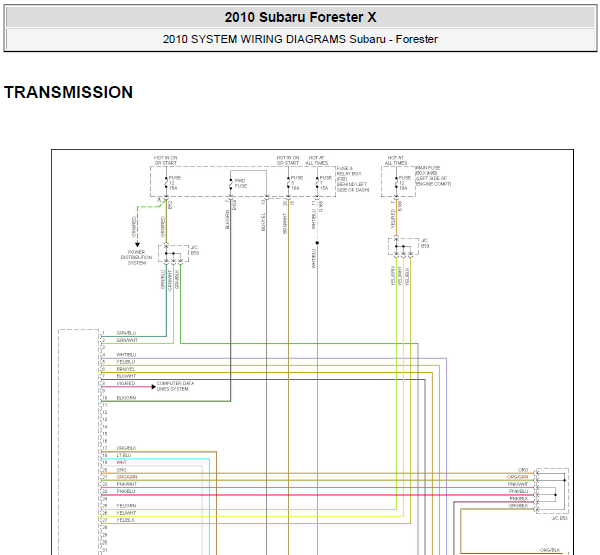Click "J/C B53" label near GRN/RED junction
This screenshot has width=600, height=555.
pos(195,250)
